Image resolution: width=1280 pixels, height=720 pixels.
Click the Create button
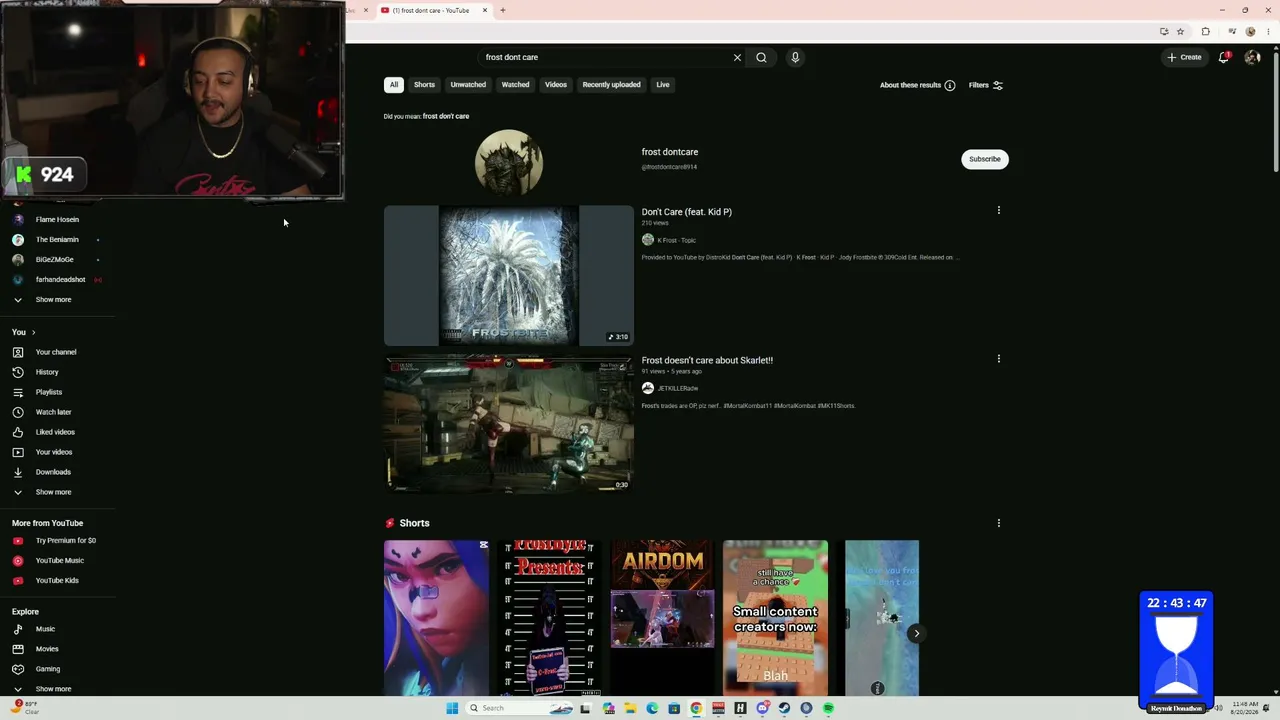click(1184, 57)
